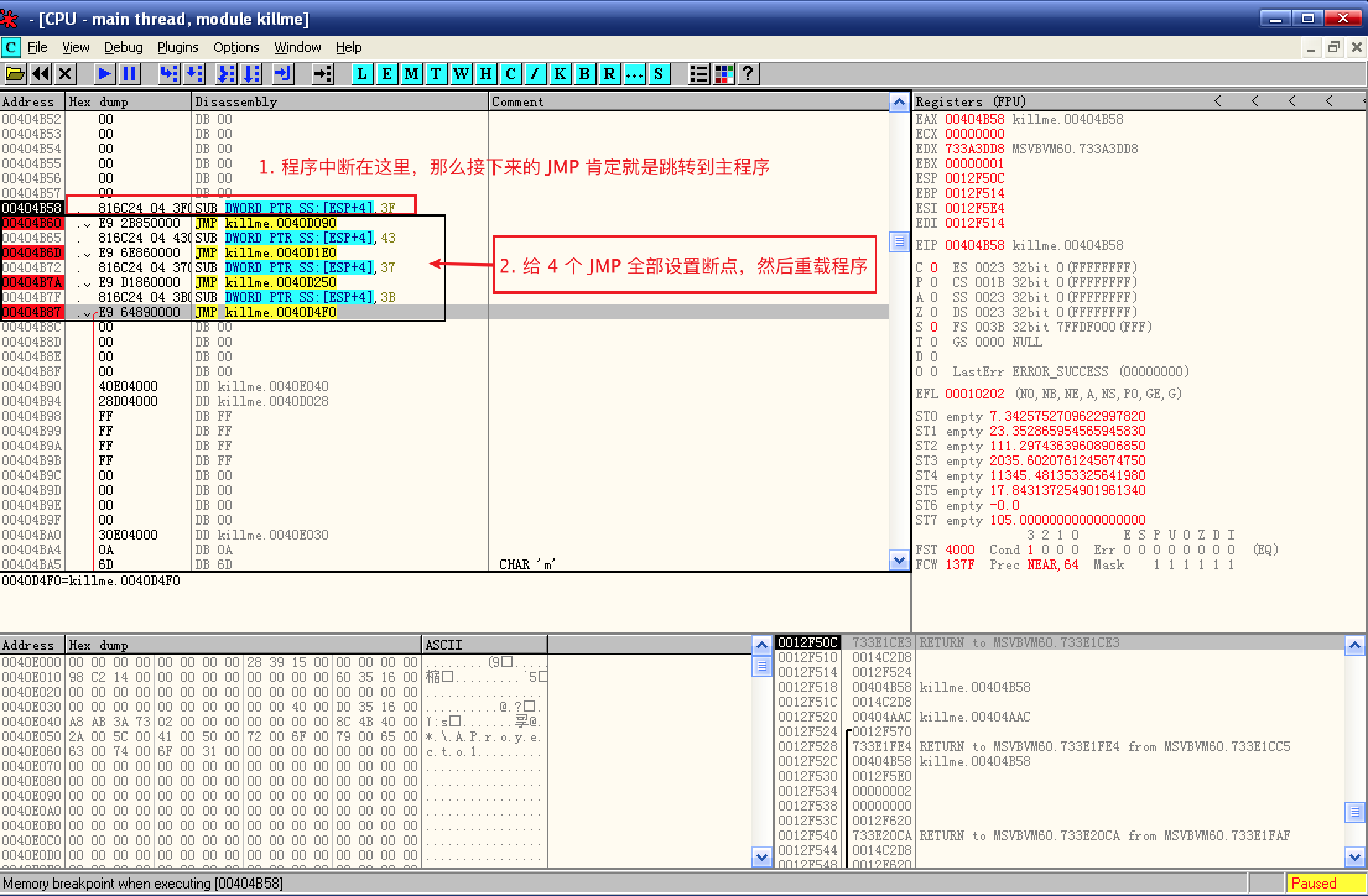Screen dimensions: 1368x896
Task: Select the JMP killme.0040D4F0 instruction row
Action: click(266, 312)
